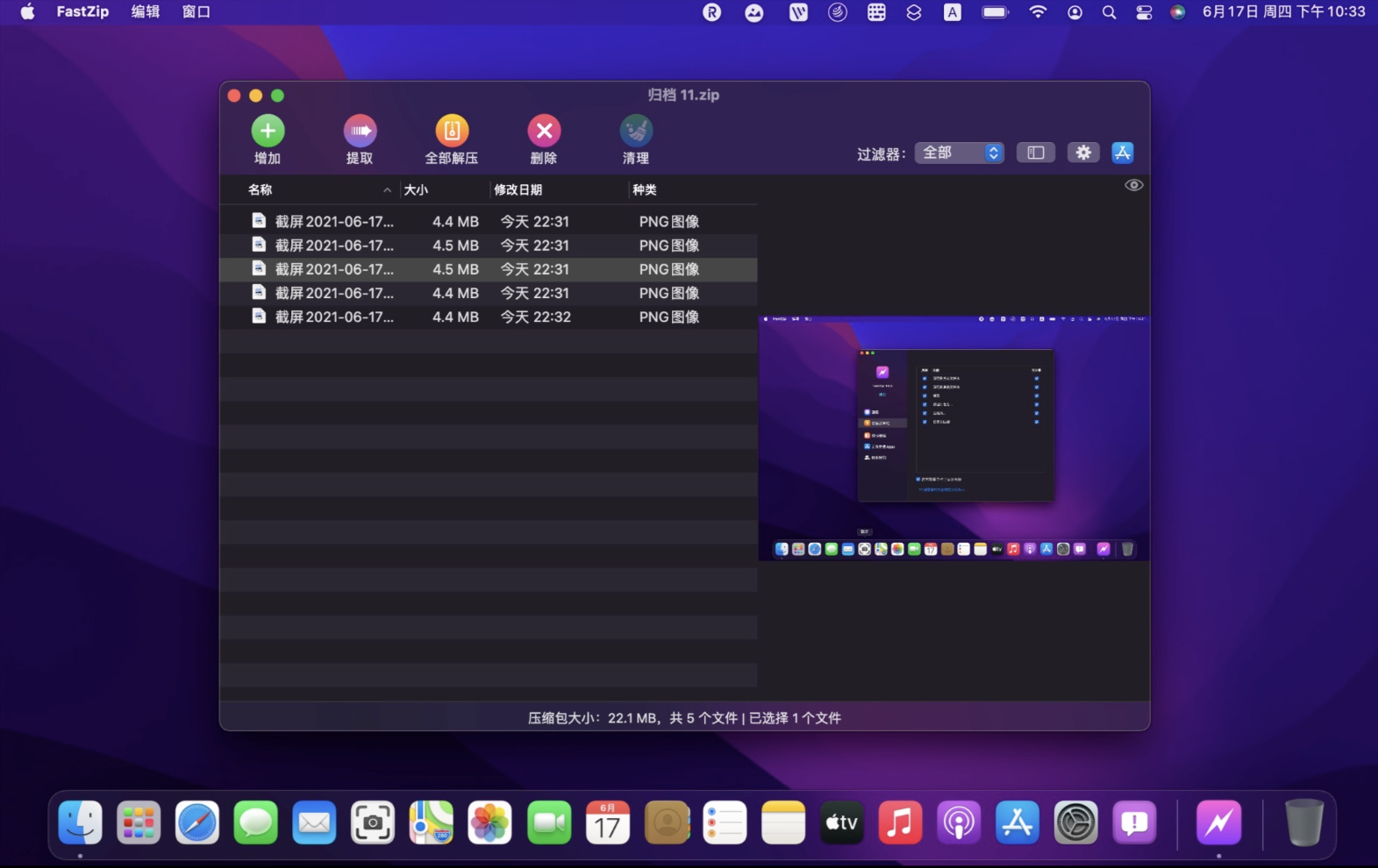
Task: Click the preview image thumbnail
Action: coord(953,438)
